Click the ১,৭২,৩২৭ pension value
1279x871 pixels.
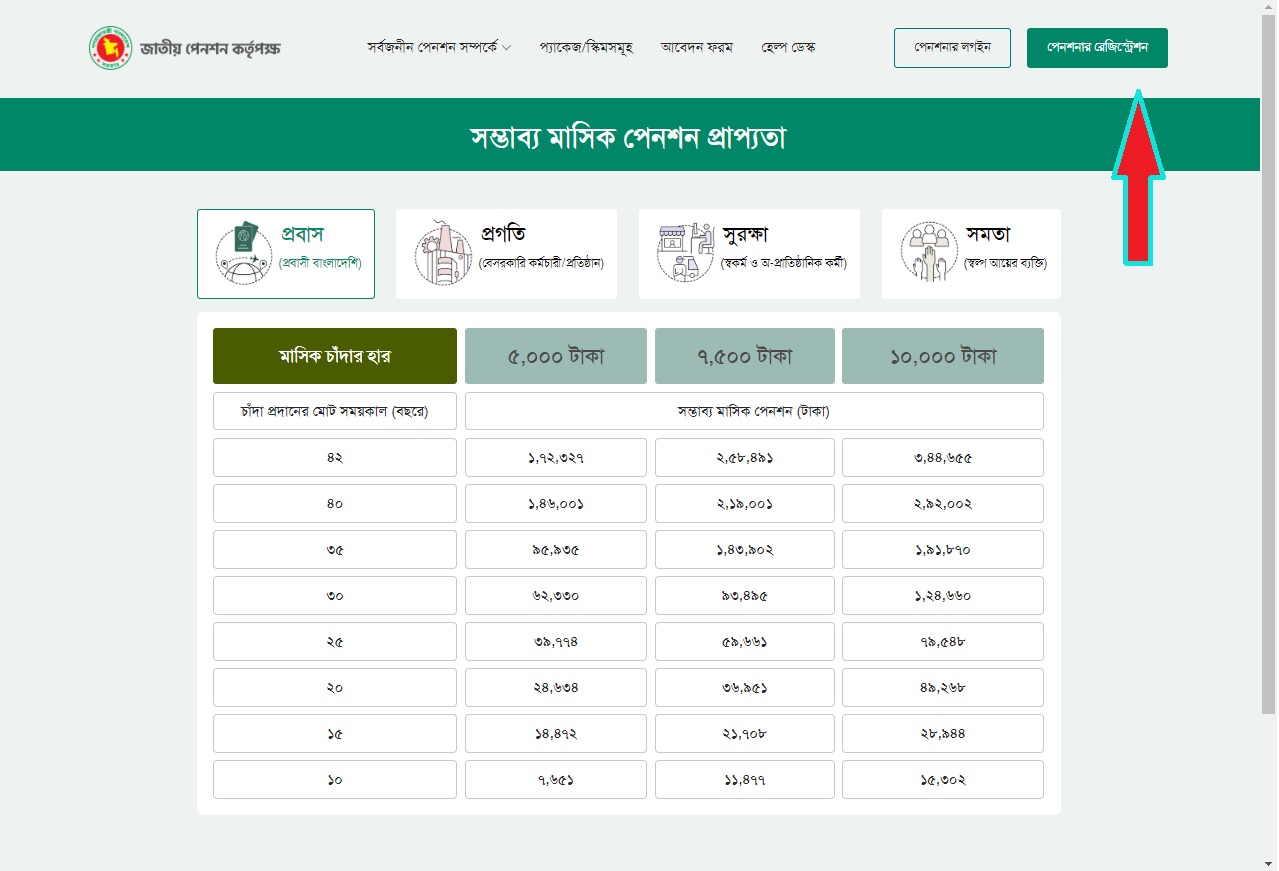click(x=556, y=457)
